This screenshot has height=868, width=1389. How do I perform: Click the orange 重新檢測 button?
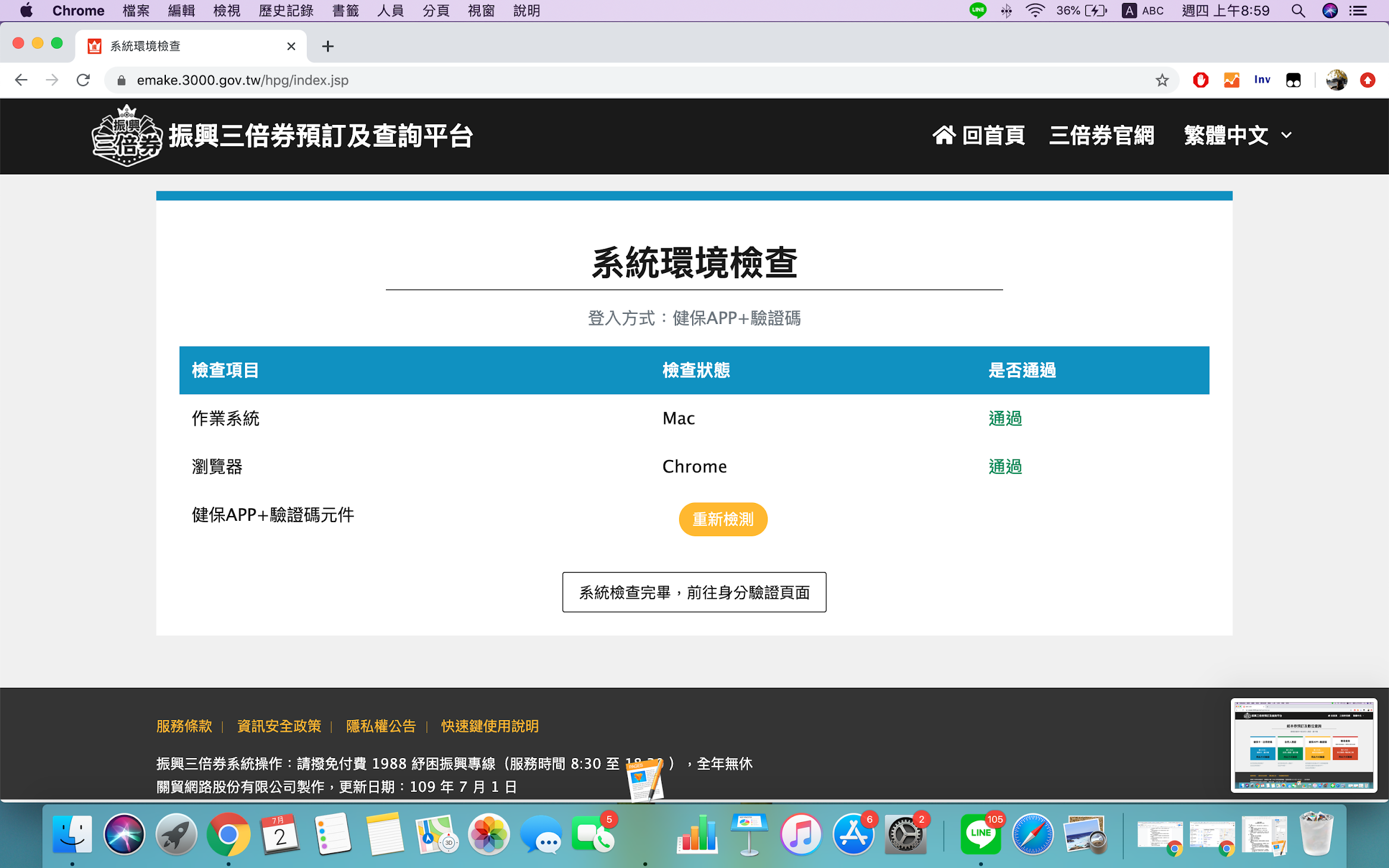click(723, 519)
